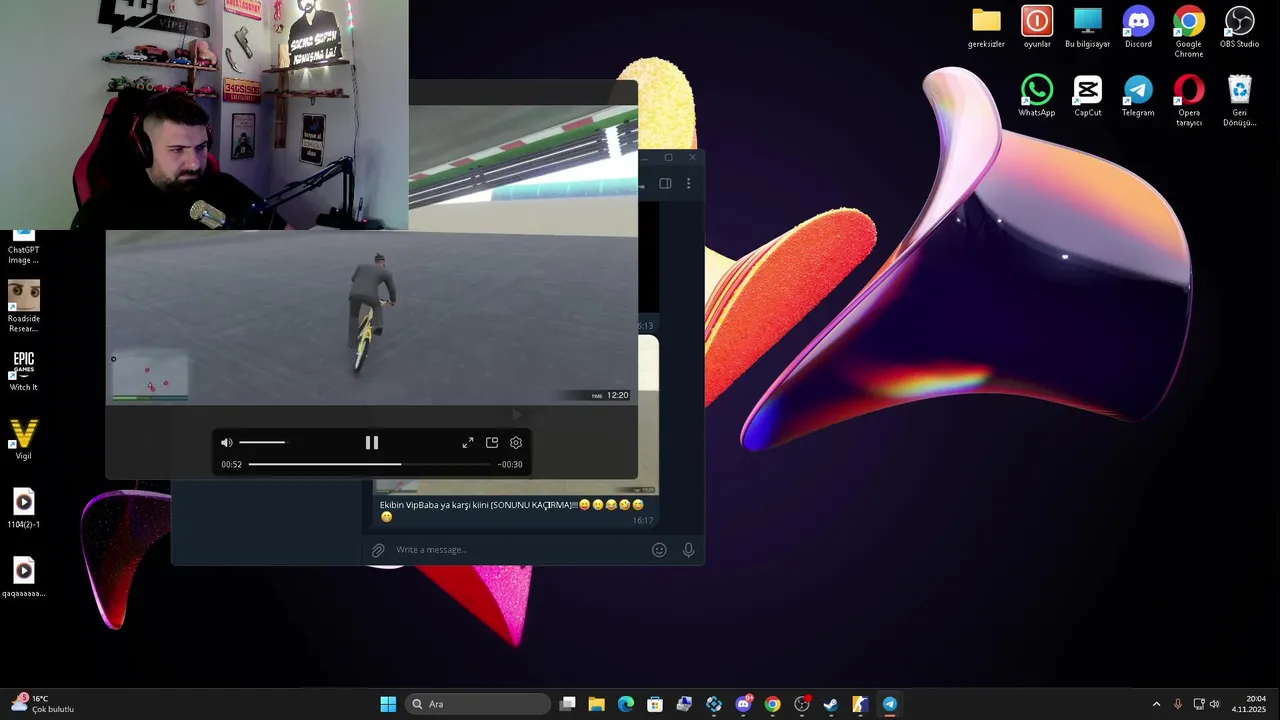Open picture-in-picture mode in video player

(x=492, y=443)
